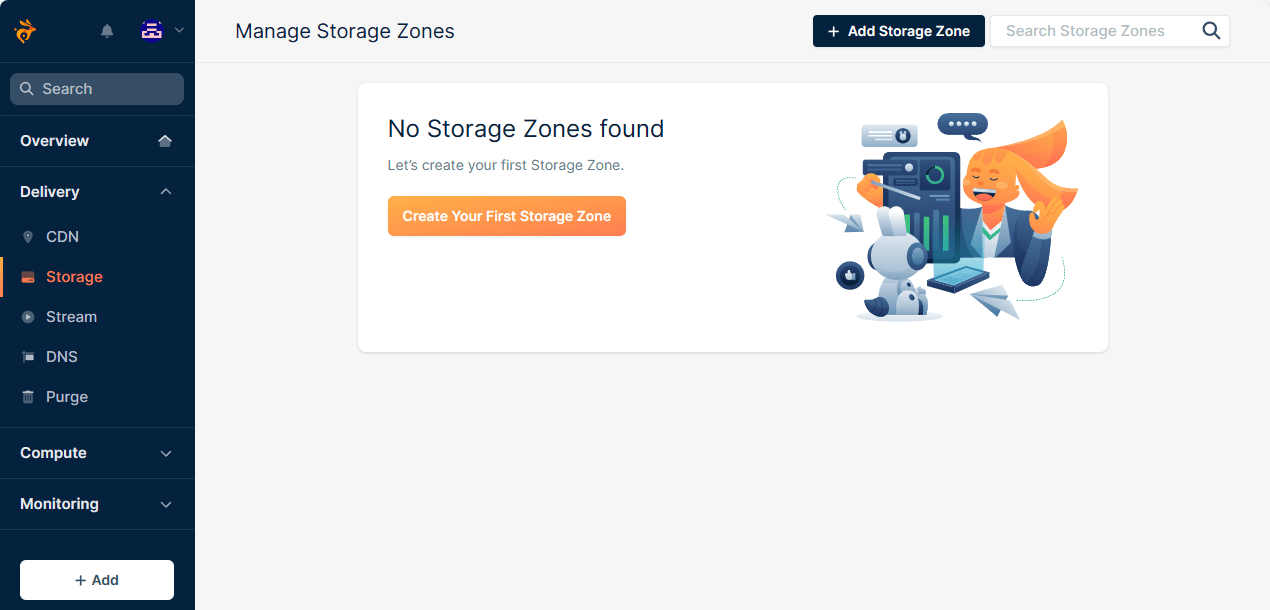
Task: Click the Storage drive icon
Action: [28, 277]
